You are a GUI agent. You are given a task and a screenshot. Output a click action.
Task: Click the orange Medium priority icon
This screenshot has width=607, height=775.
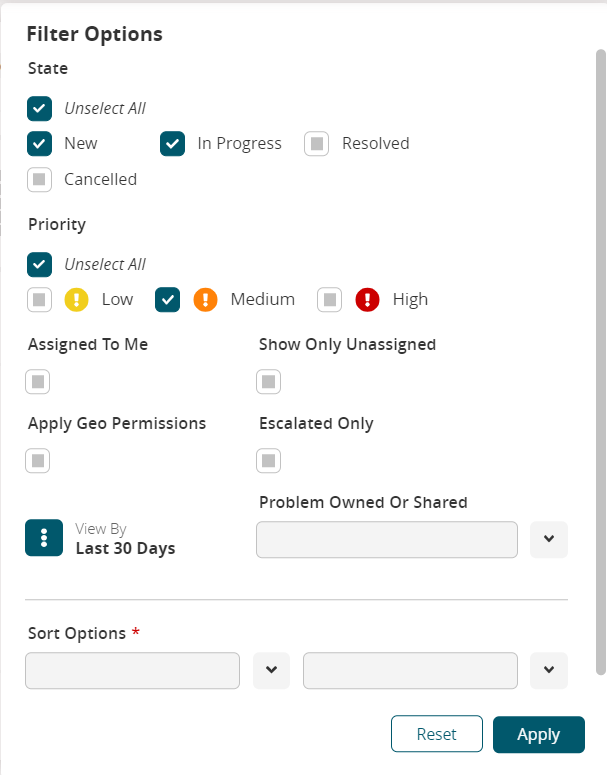click(205, 299)
